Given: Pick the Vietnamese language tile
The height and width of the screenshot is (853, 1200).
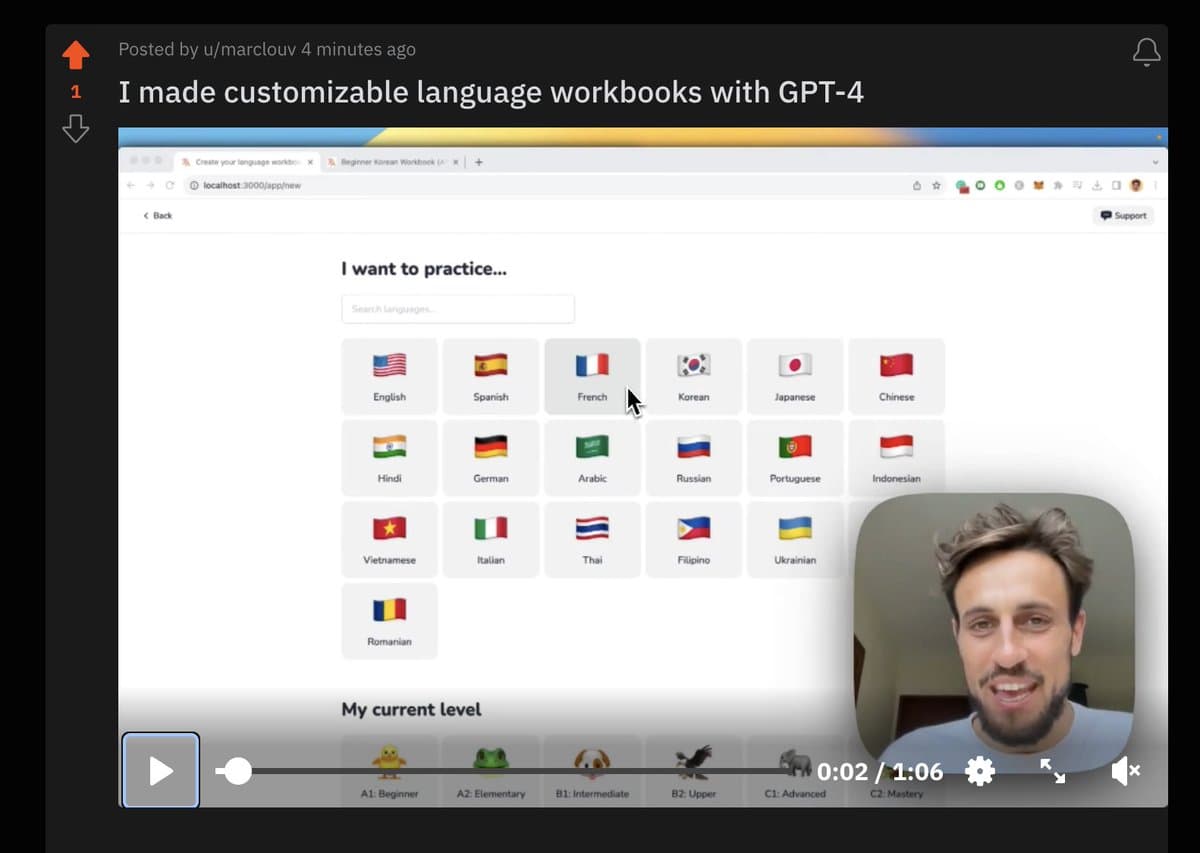Looking at the screenshot, I should point(389,539).
